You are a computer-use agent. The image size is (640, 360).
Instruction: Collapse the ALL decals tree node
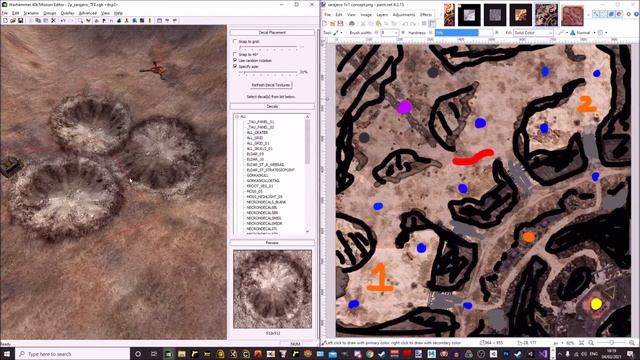tap(237, 117)
